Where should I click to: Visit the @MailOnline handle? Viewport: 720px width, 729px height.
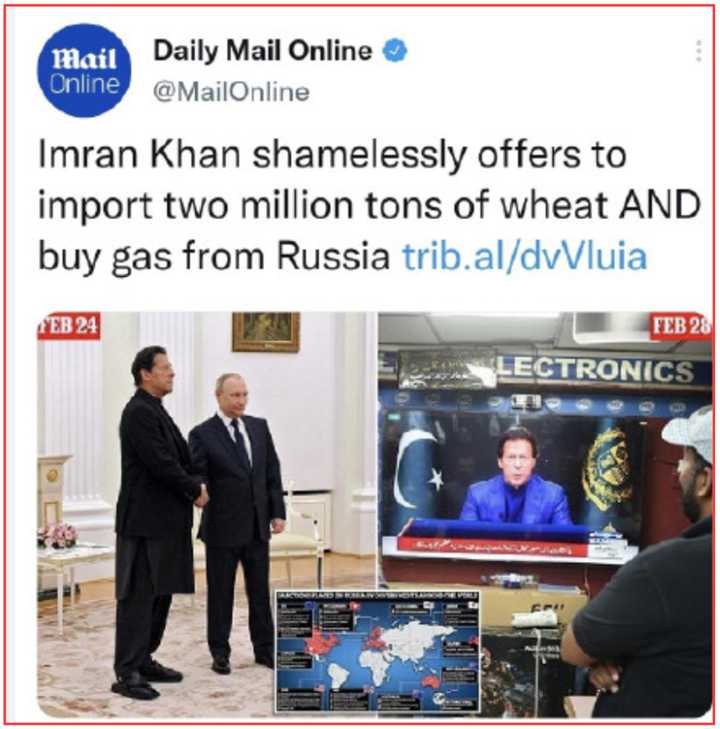click(231, 92)
